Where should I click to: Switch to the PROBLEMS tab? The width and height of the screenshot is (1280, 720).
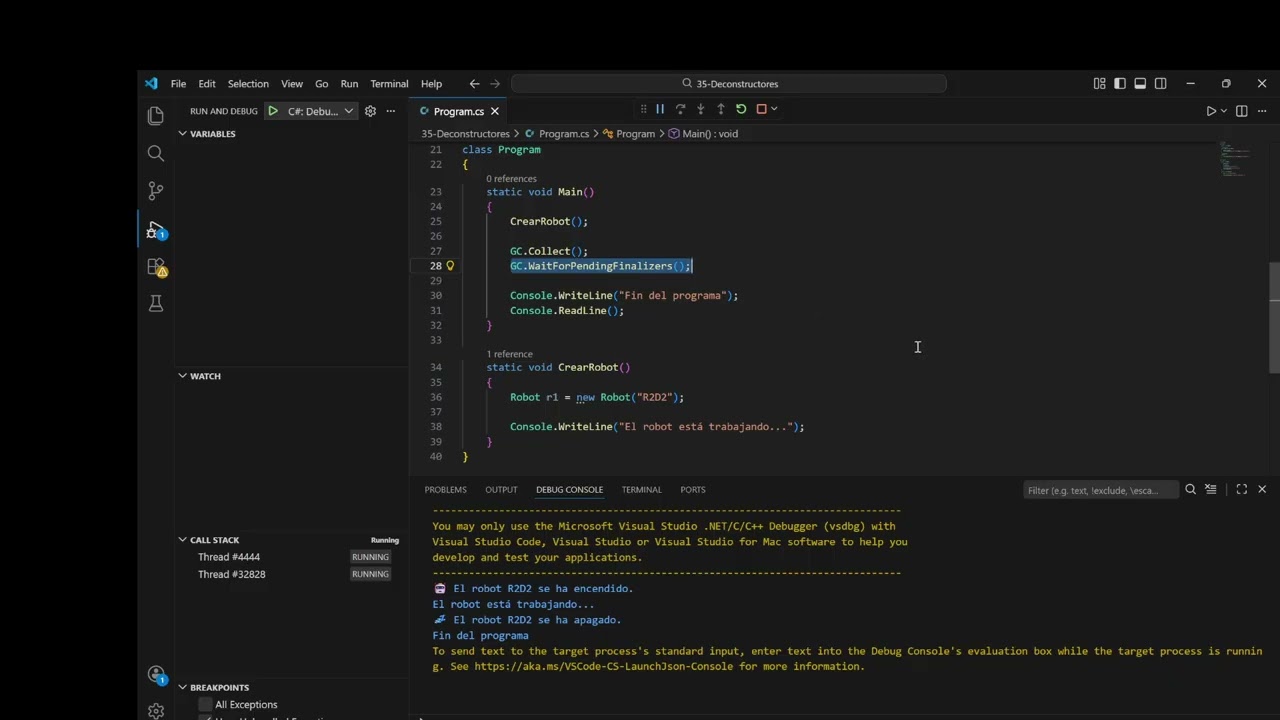tap(446, 490)
